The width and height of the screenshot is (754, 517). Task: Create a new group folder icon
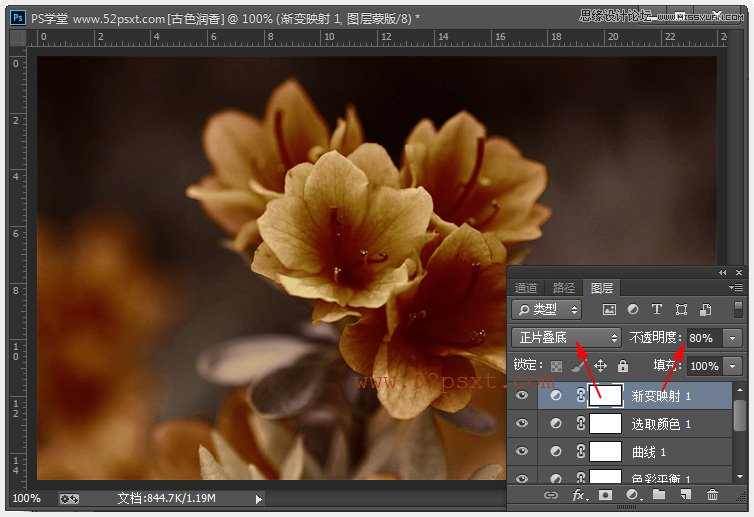pos(659,494)
